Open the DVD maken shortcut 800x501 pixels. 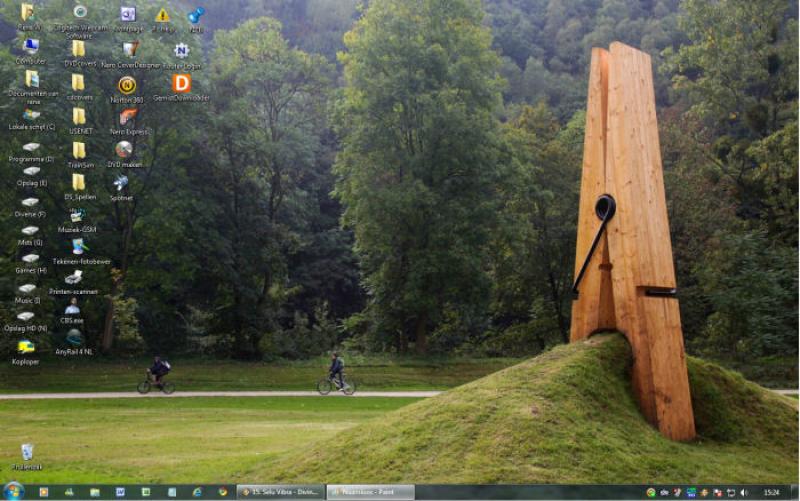124,149
